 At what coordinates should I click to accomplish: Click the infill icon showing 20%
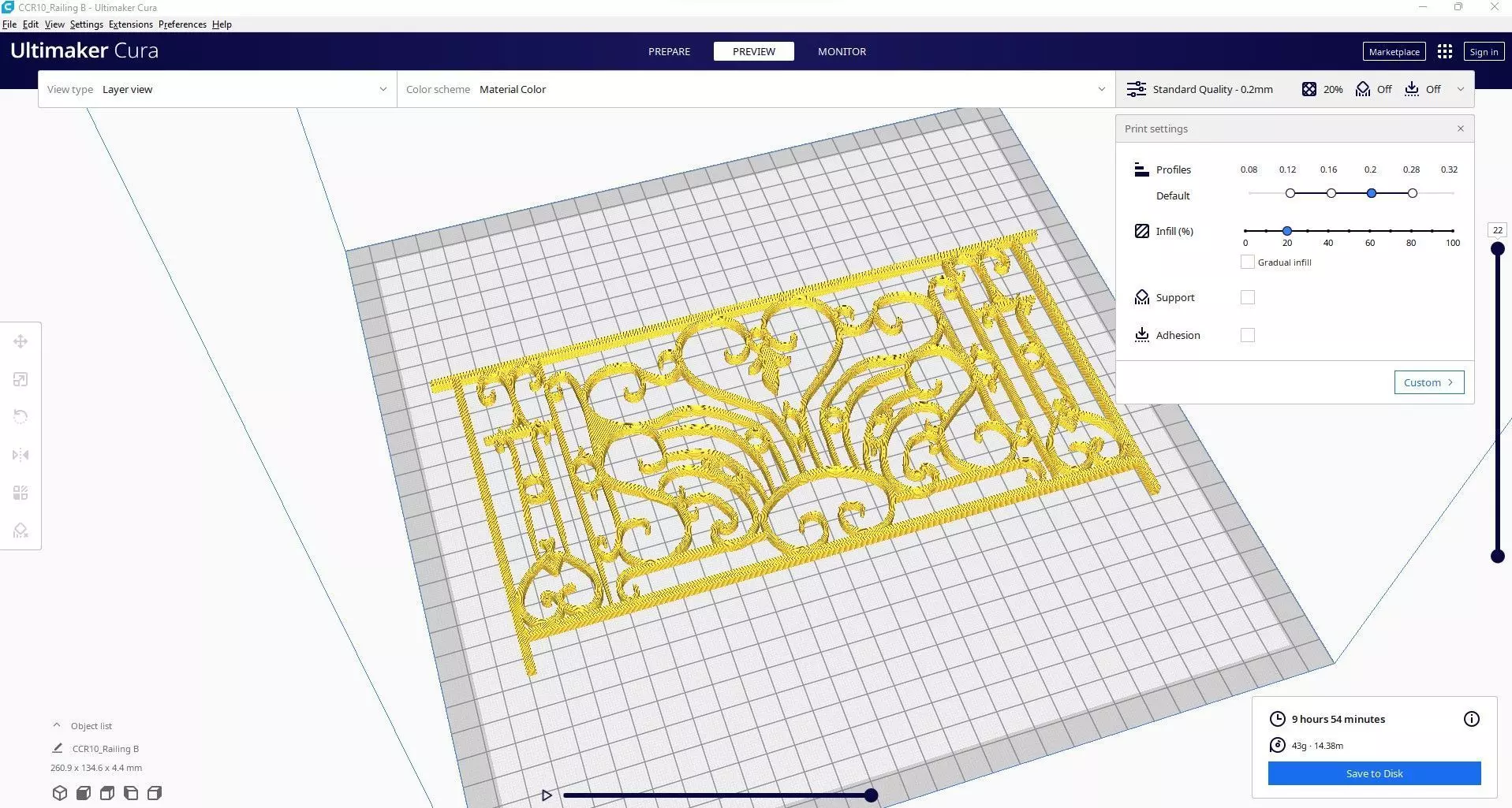tap(1309, 89)
